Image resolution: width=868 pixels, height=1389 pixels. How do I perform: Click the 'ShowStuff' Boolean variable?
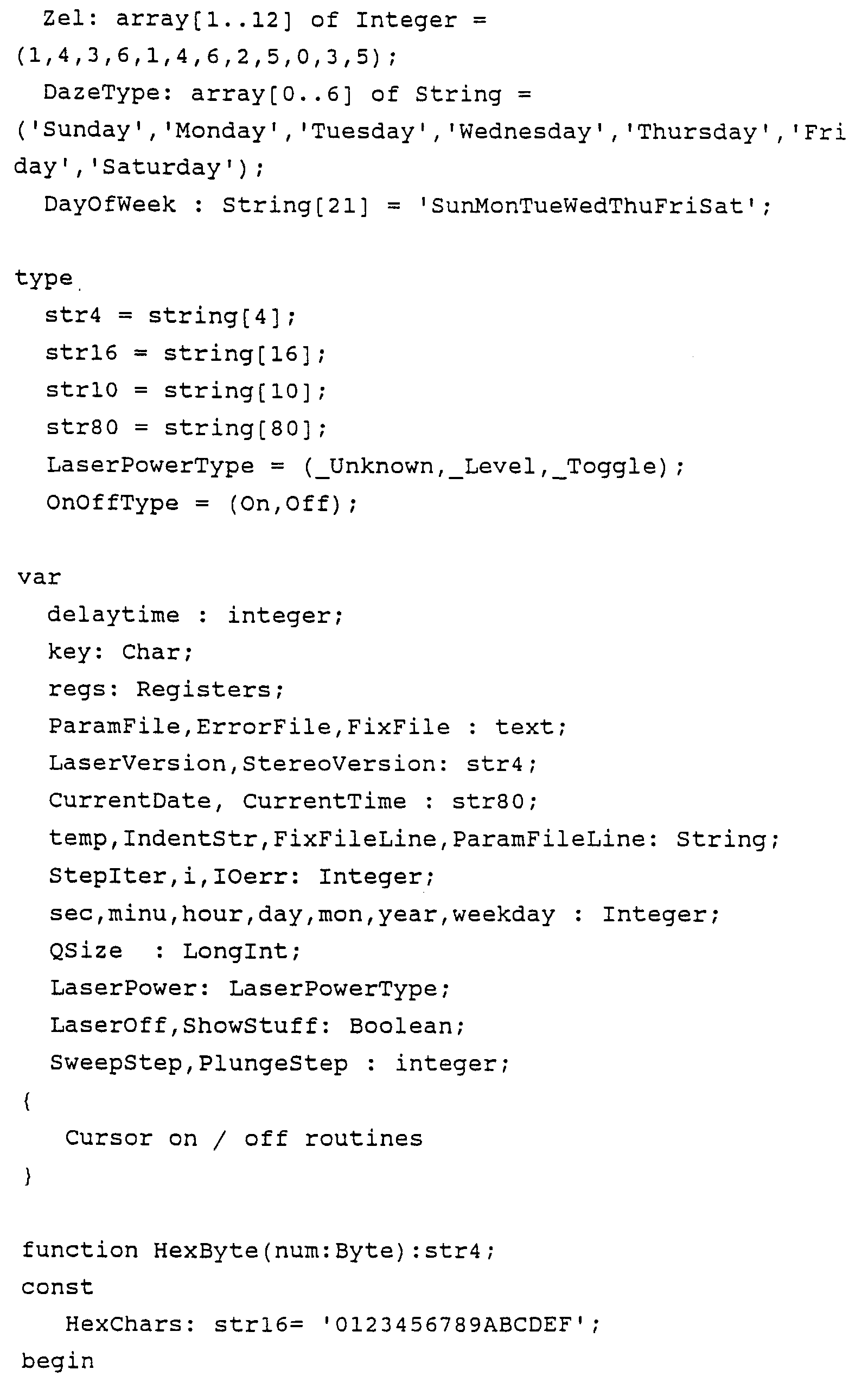point(251,1026)
